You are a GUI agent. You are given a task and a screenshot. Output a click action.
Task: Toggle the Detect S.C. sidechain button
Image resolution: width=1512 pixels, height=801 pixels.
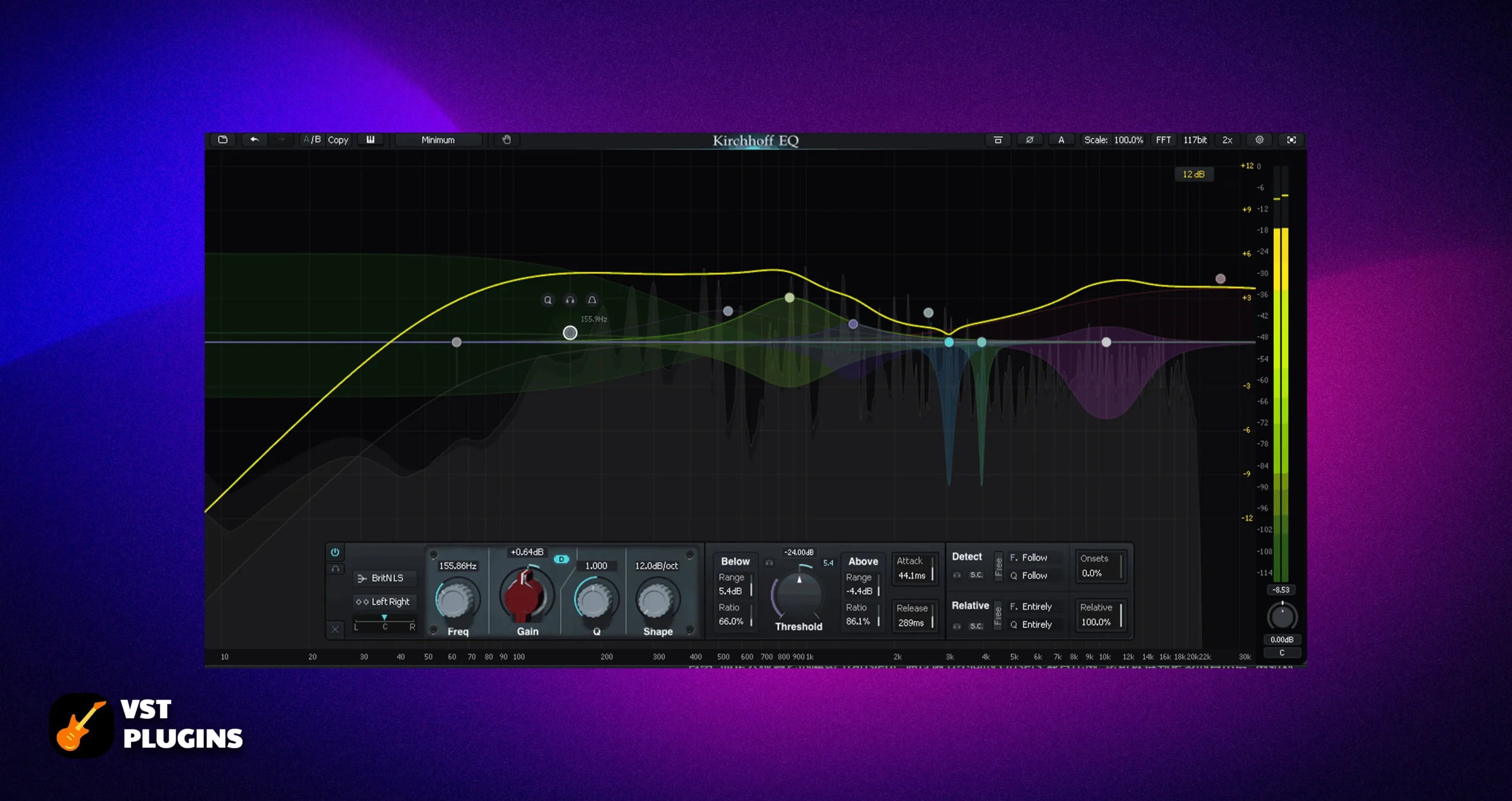(x=976, y=575)
